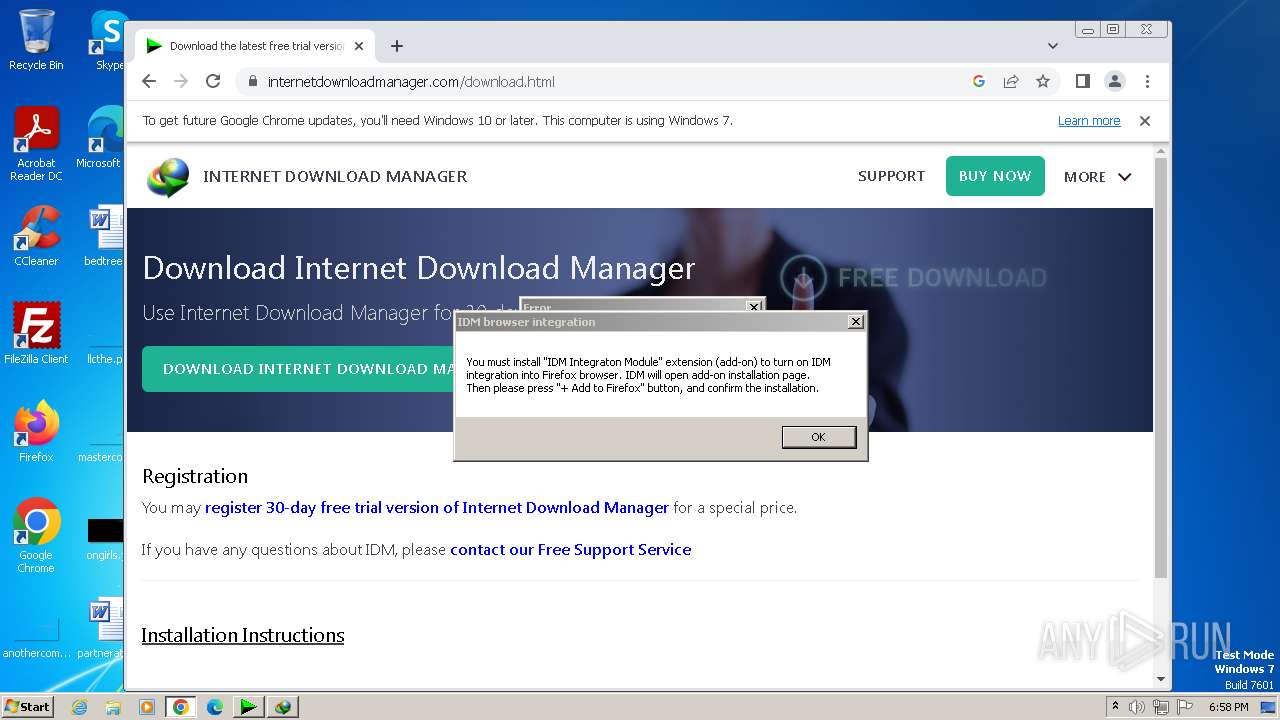Expand the MORE dropdown menu
Viewport: 1280px width, 720px height.
[x=1097, y=177]
